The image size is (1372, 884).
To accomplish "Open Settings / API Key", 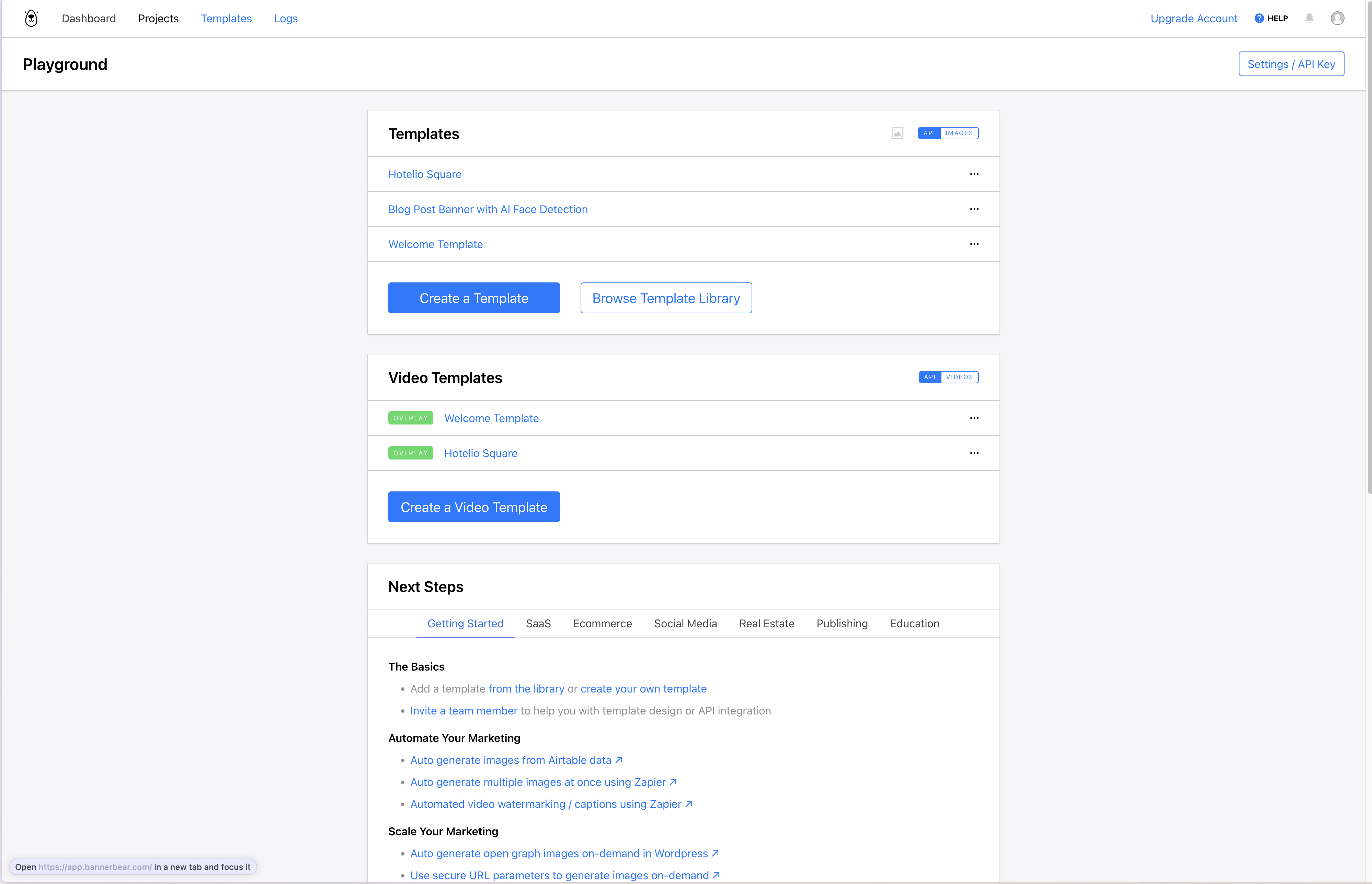I will click(1292, 64).
